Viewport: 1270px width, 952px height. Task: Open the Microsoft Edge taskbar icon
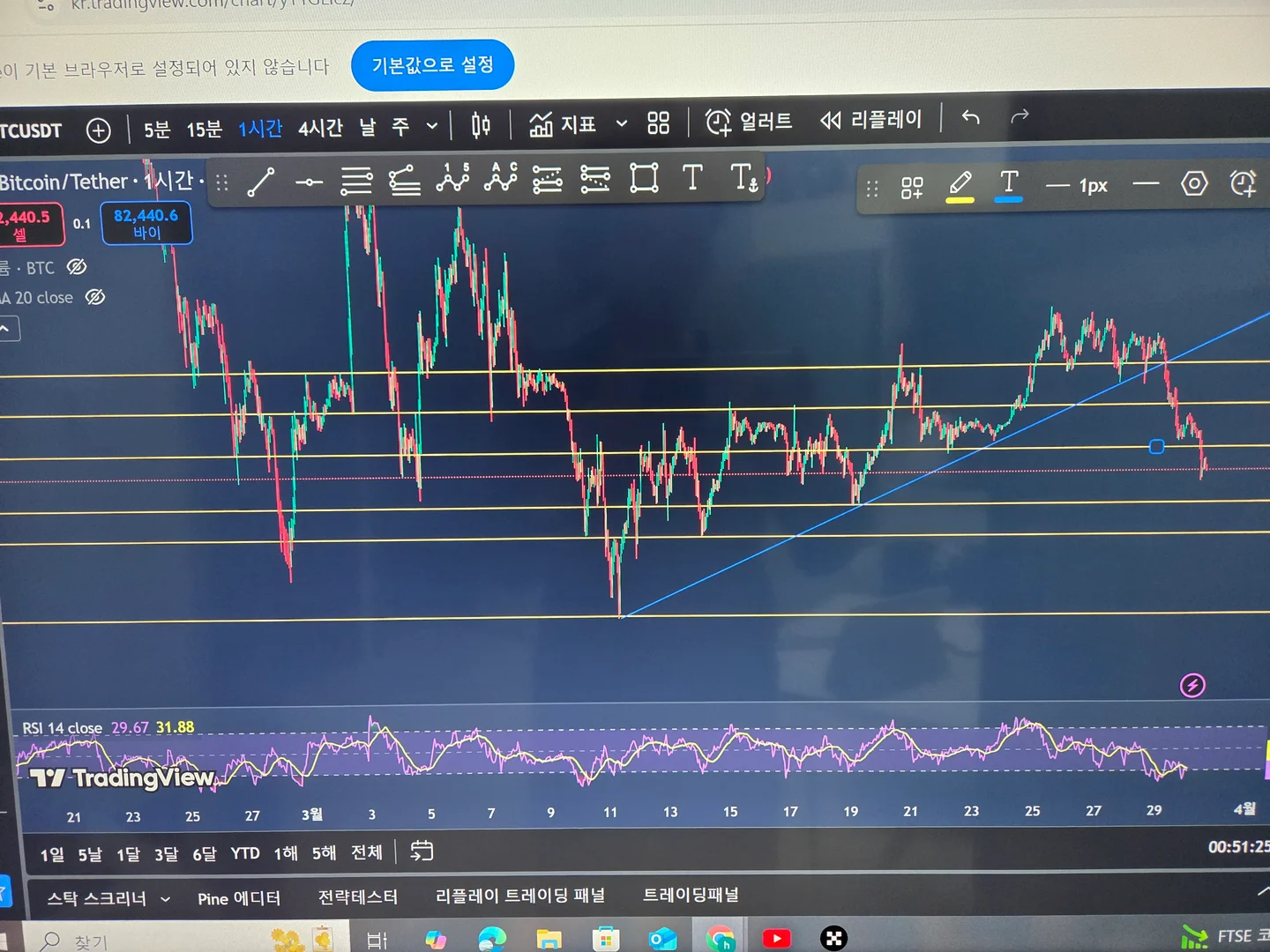point(492,939)
